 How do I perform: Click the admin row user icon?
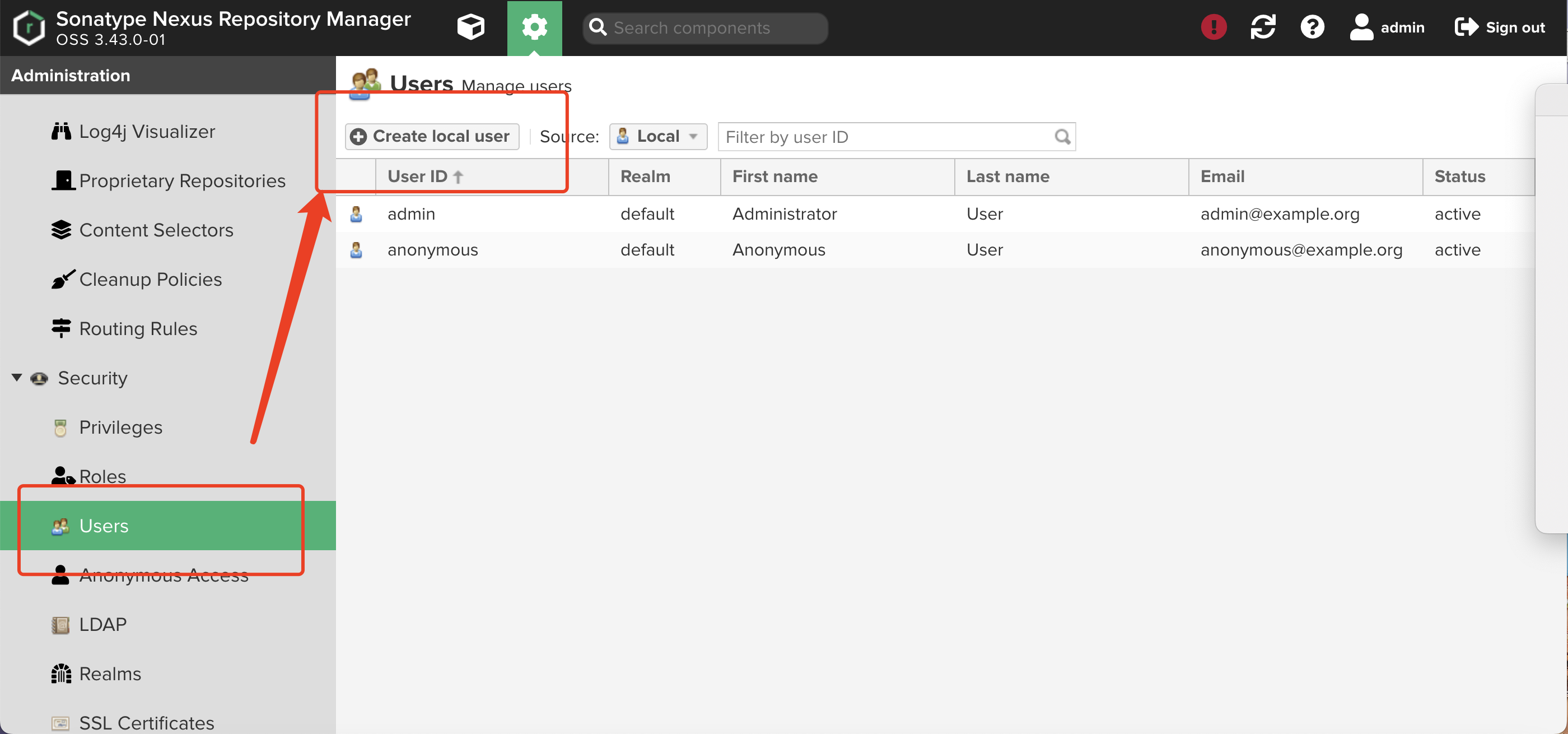[356, 214]
